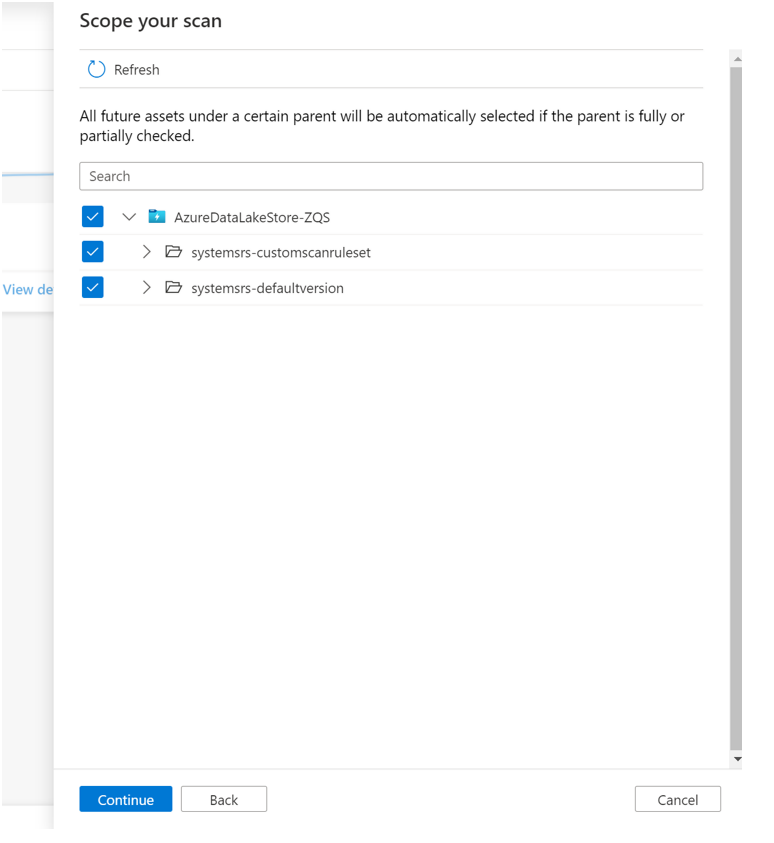Select the systemsrs-defaultversion label
Image resolution: width=774 pixels, height=843 pixels.
pyautogui.click(x=267, y=288)
